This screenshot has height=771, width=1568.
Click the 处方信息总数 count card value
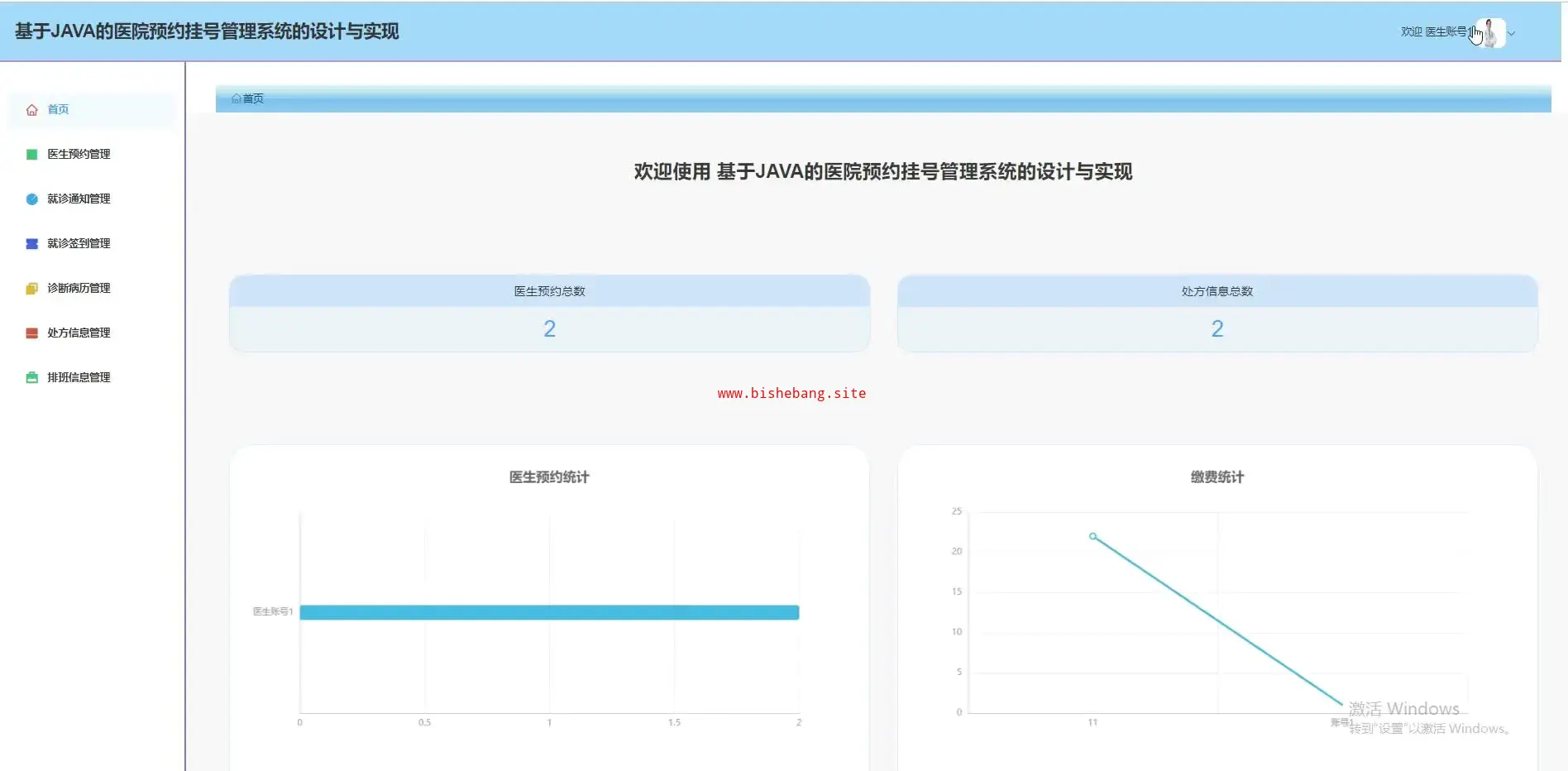click(x=1217, y=329)
